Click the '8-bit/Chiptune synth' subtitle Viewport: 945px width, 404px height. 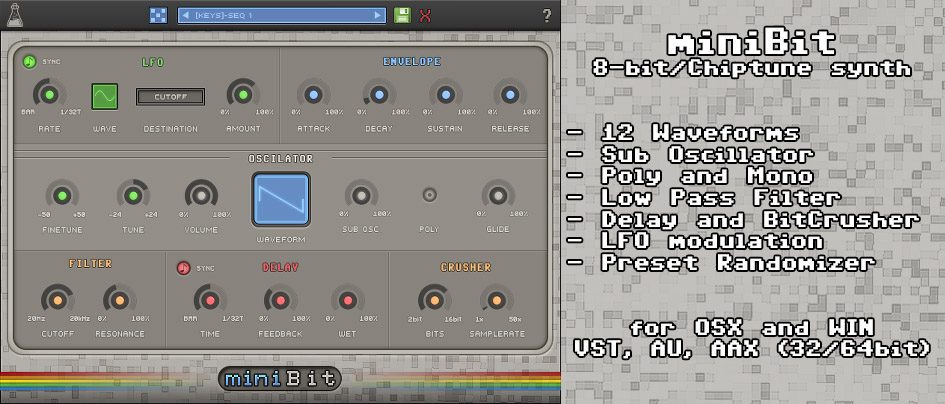pos(752,68)
